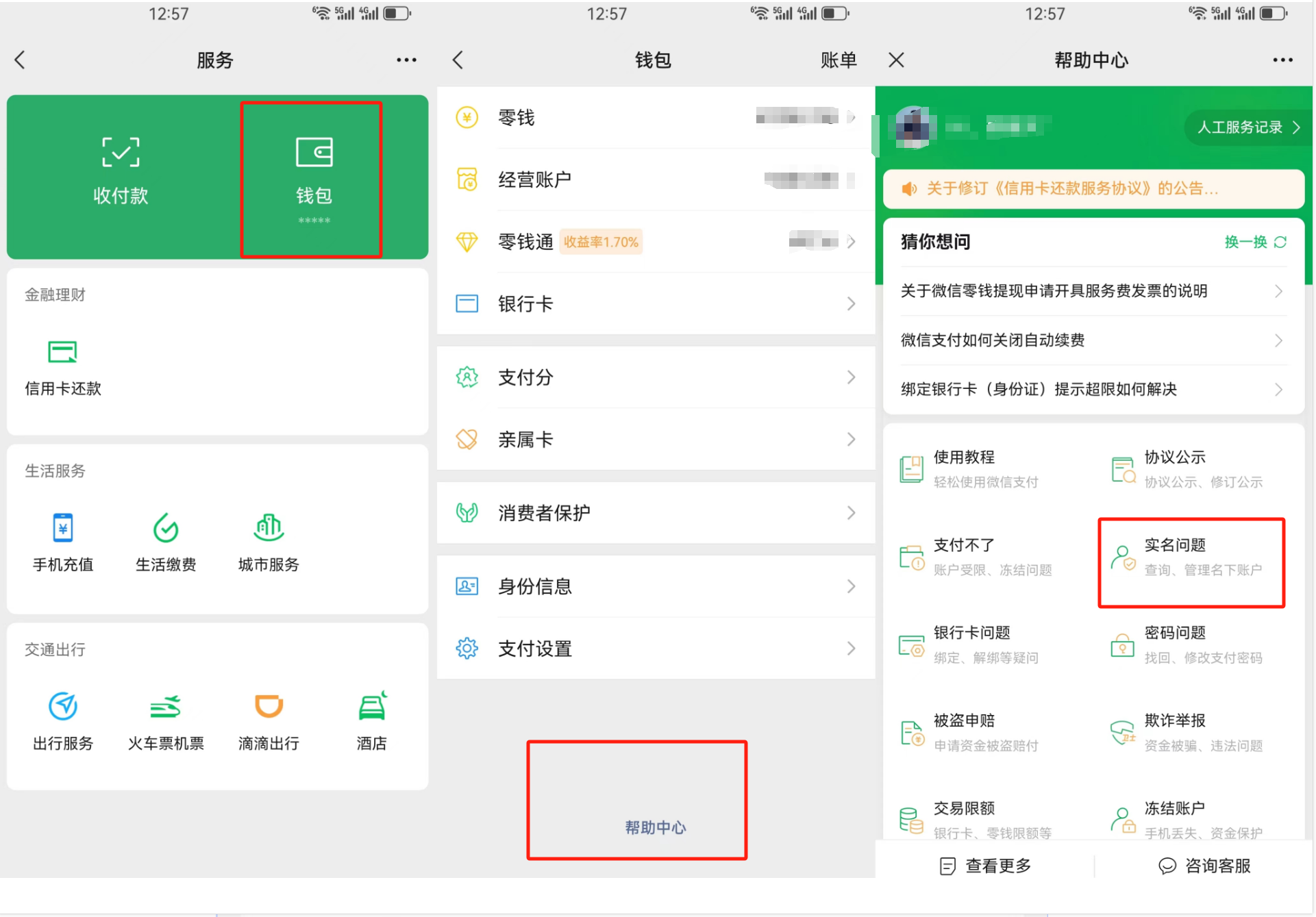The height and width of the screenshot is (917, 1316).
Task: Tap the user avatar in 帮助中心
Action: click(x=912, y=127)
